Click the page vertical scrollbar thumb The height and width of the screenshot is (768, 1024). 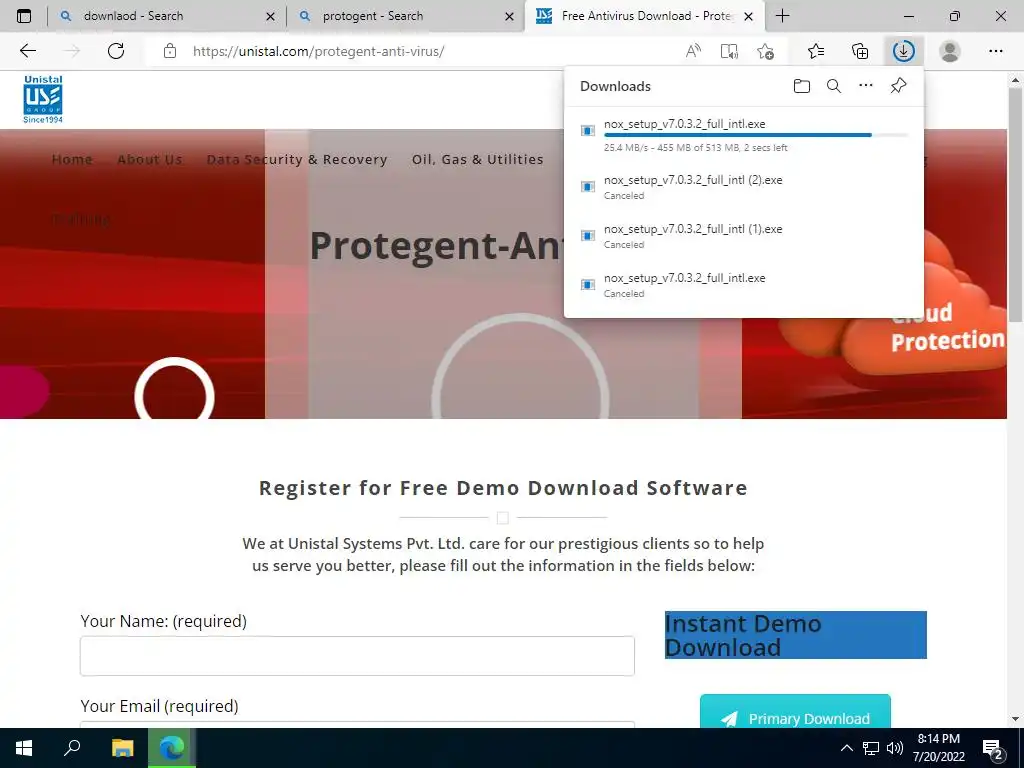[x=1015, y=204]
